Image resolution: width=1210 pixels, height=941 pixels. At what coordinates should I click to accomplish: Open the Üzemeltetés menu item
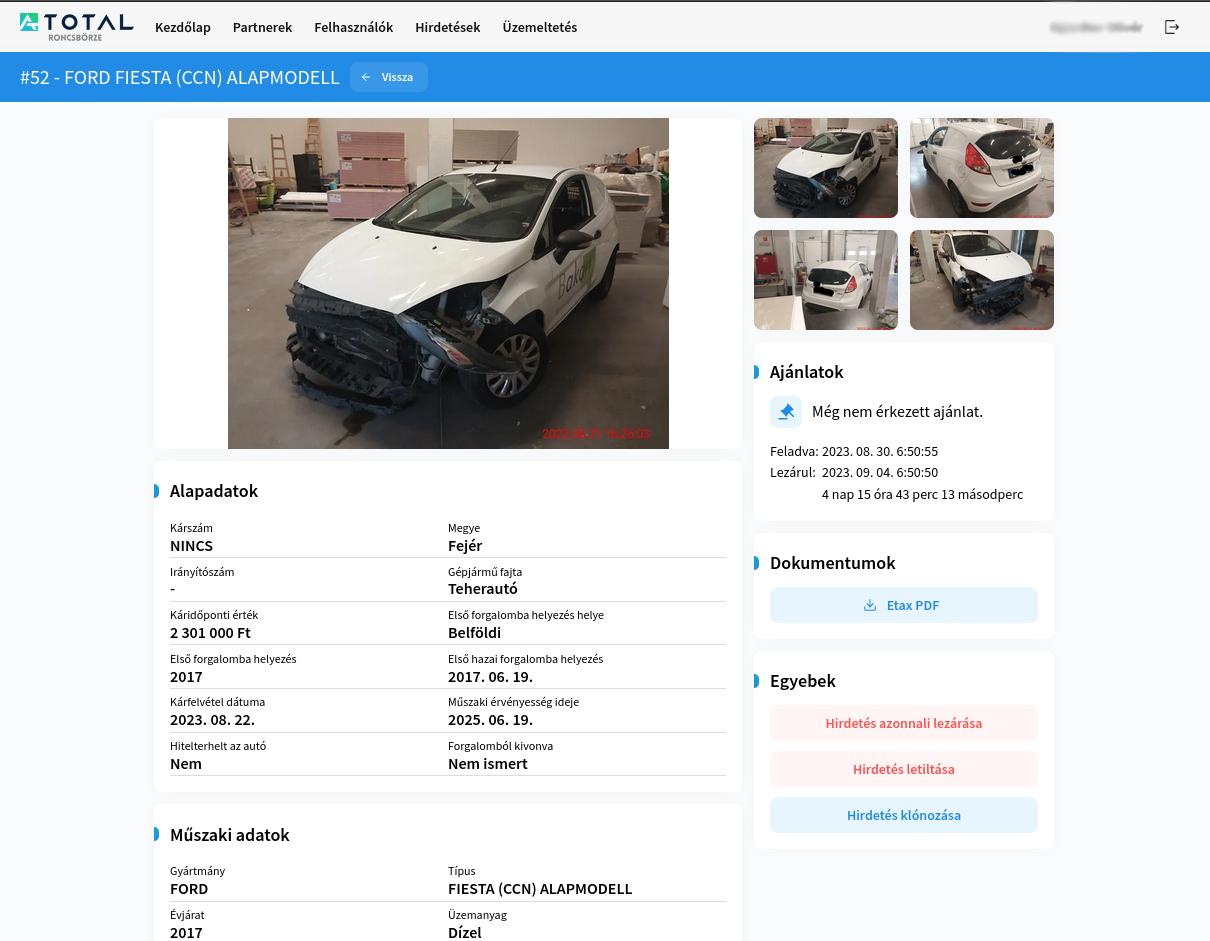(x=540, y=27)
